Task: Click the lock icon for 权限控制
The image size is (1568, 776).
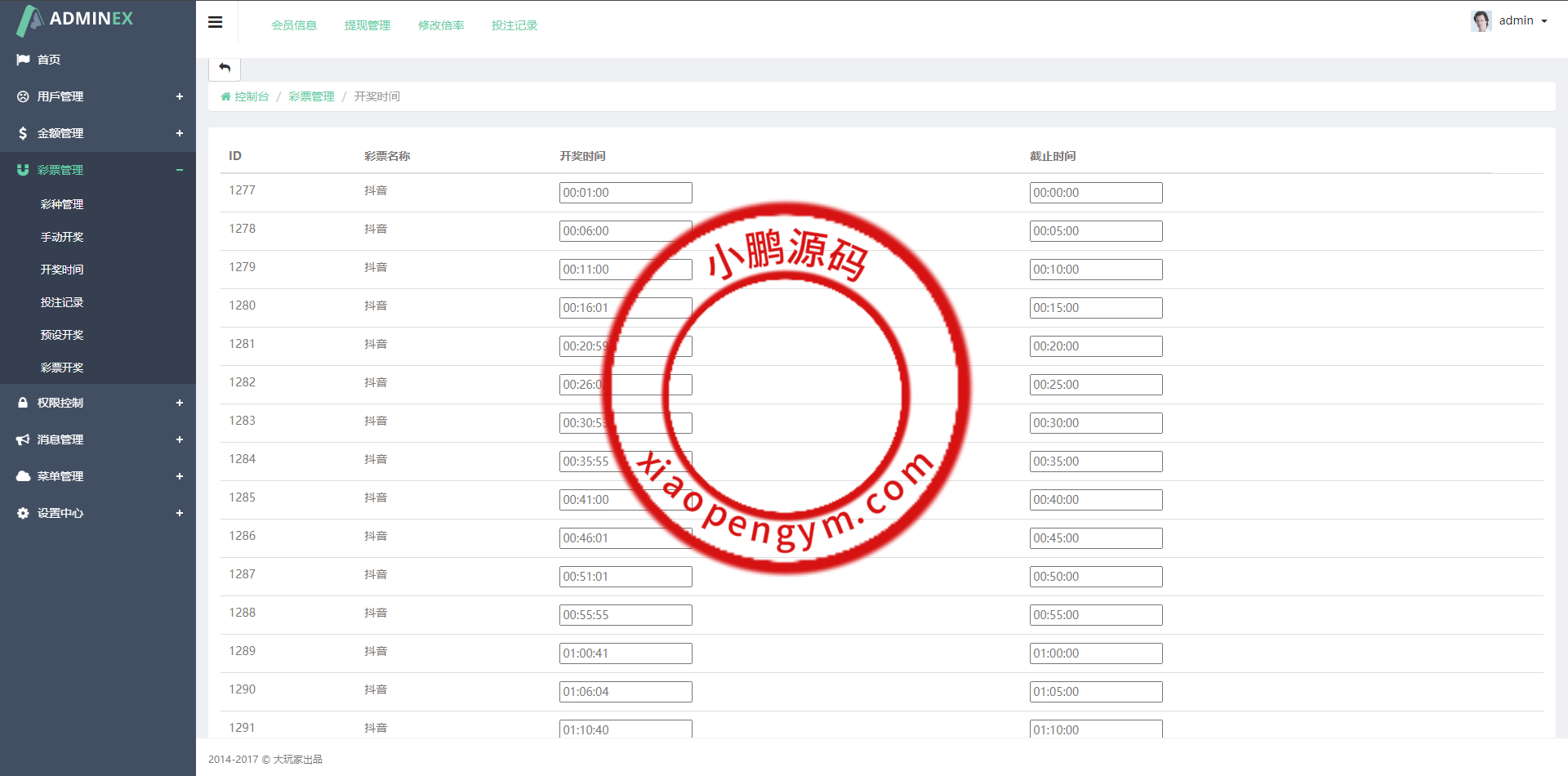Action: (23, 403)
